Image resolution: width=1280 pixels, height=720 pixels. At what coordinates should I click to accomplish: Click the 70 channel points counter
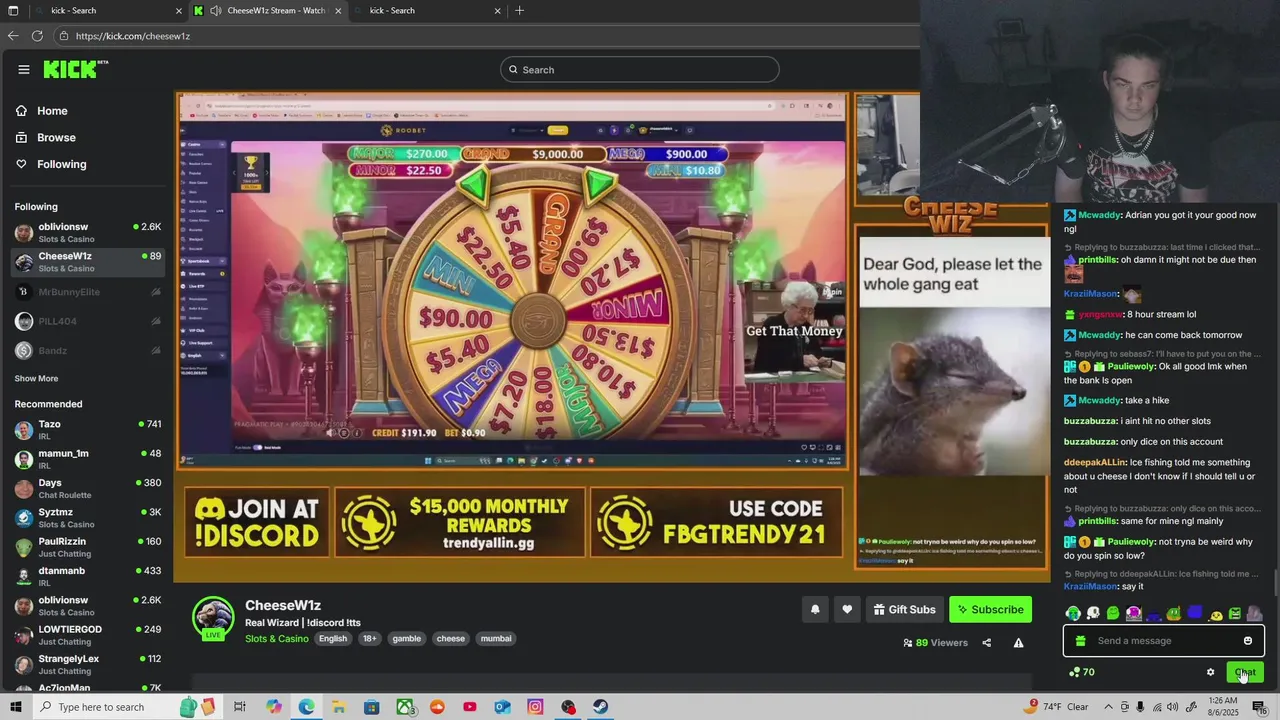pos(1082,672)
